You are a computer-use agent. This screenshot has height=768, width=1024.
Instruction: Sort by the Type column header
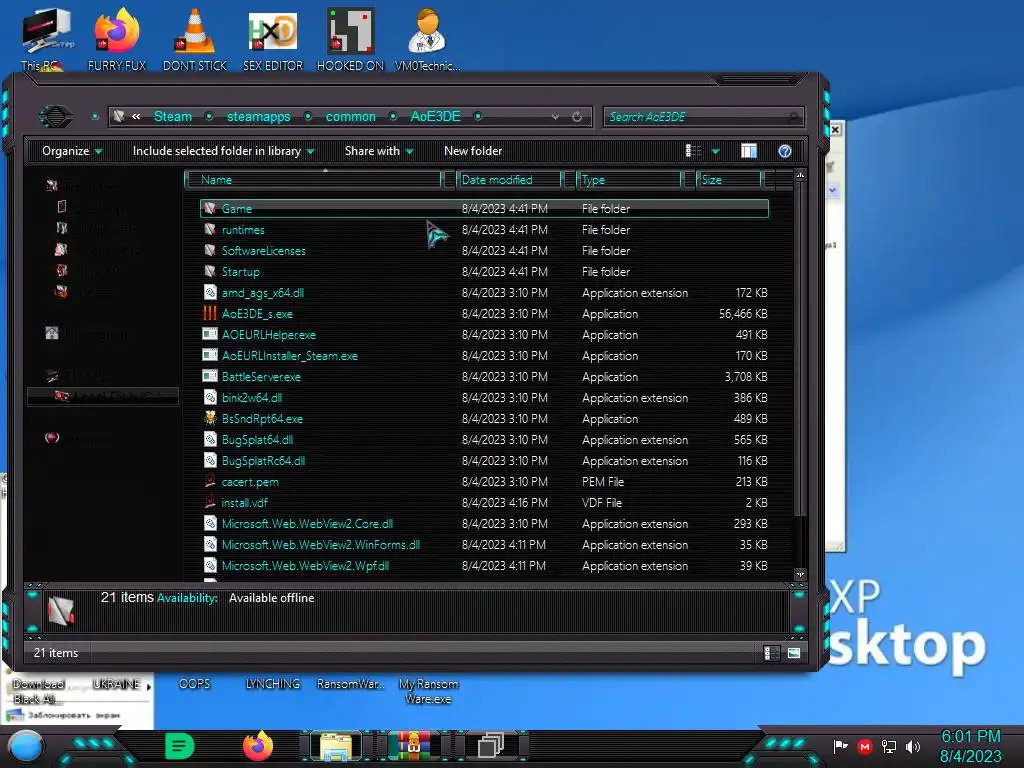pos(629,180)
